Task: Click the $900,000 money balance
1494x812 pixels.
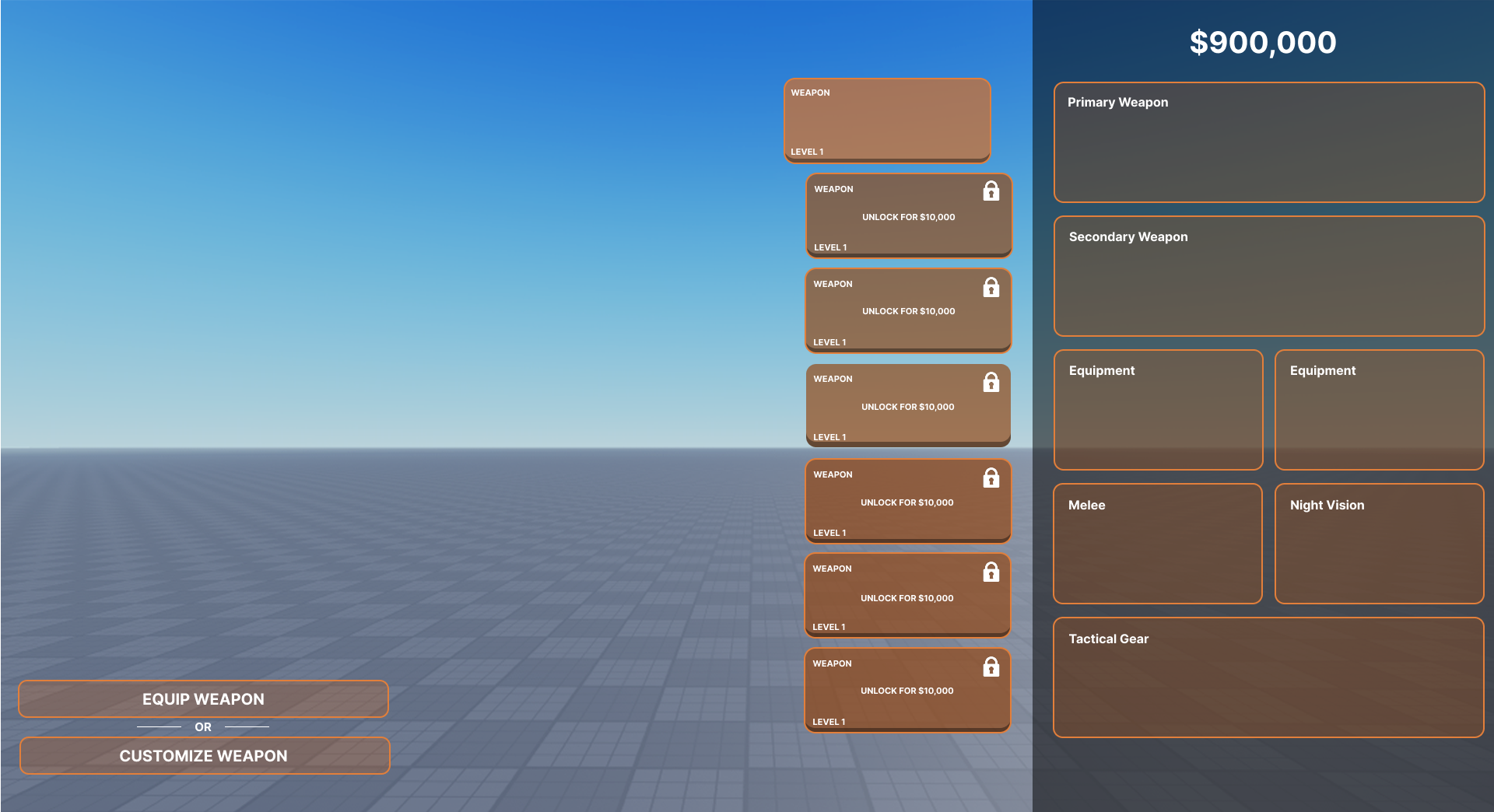Action: click(1262, 42)
